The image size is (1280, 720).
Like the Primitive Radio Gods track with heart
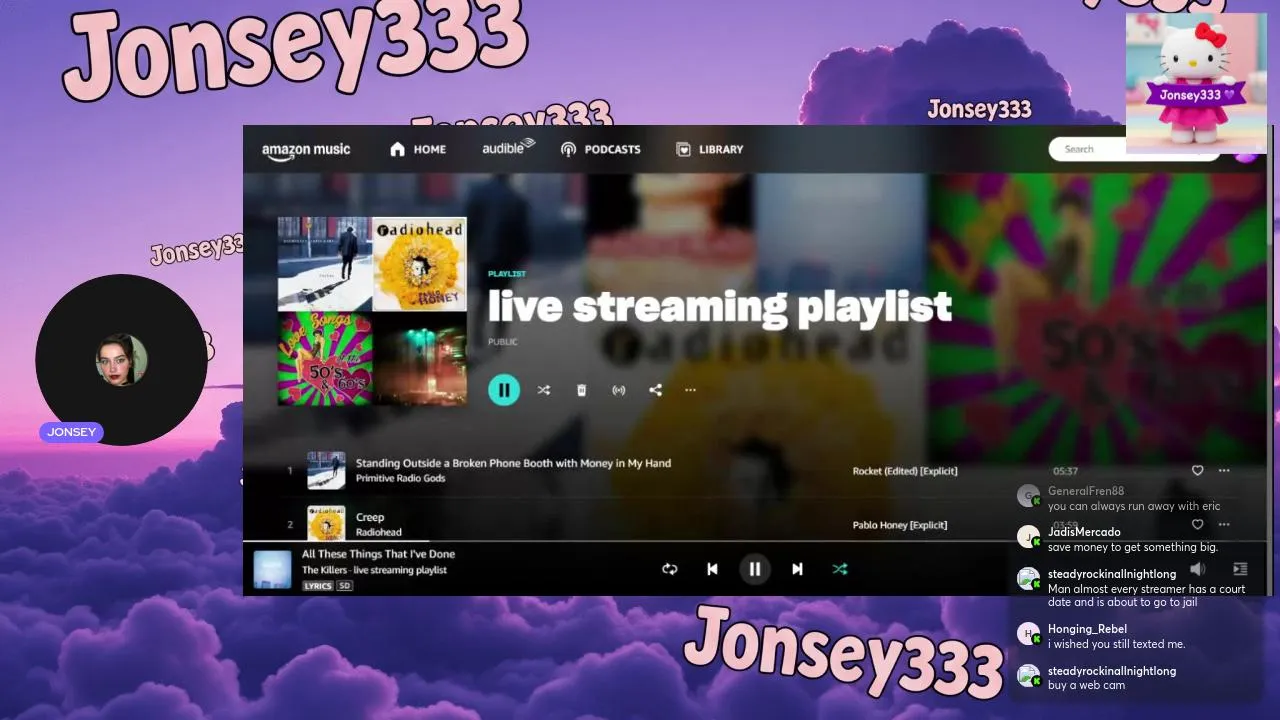tap(1197, 470)
